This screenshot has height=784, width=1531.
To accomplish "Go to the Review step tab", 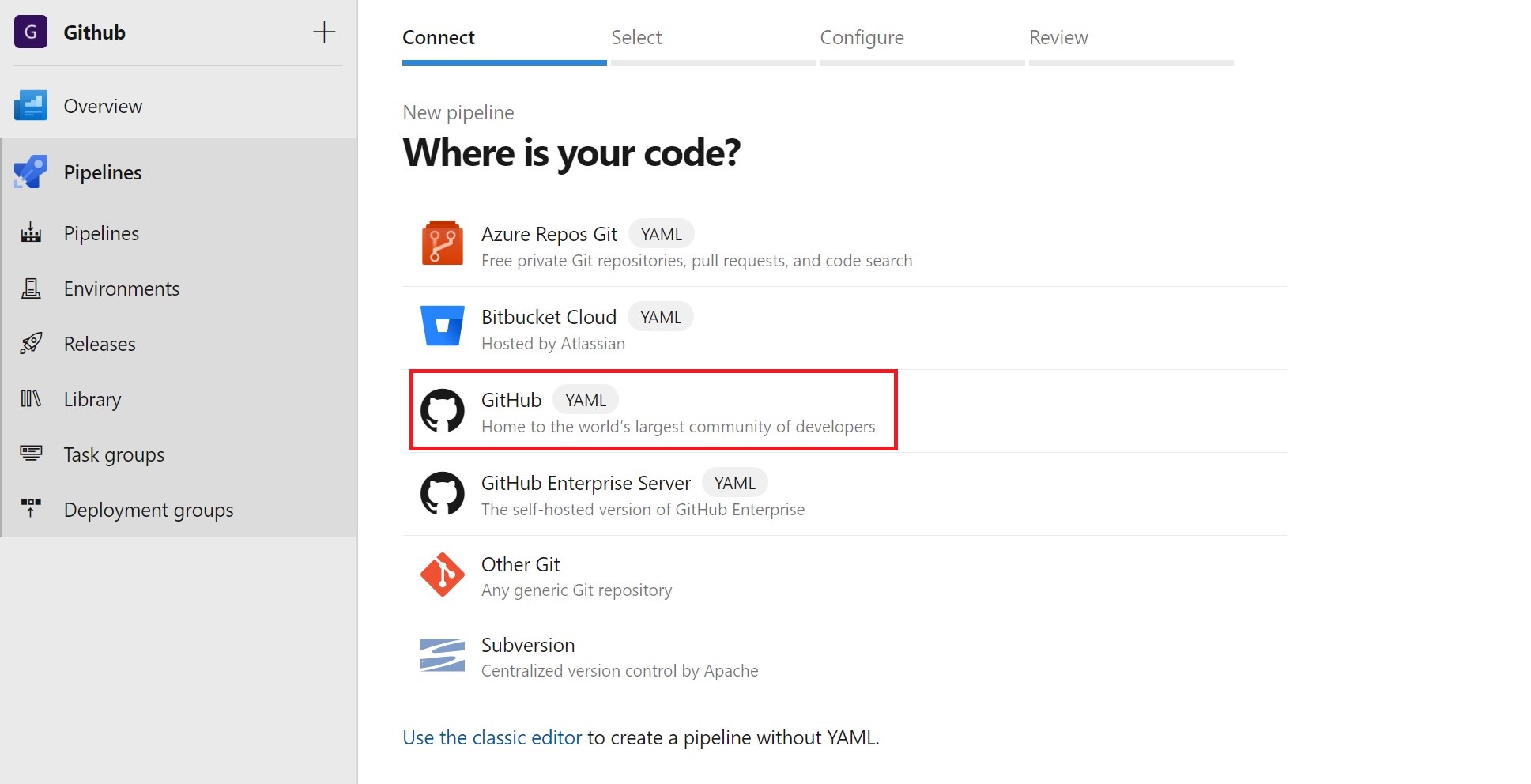I will tap(1131, 43).
